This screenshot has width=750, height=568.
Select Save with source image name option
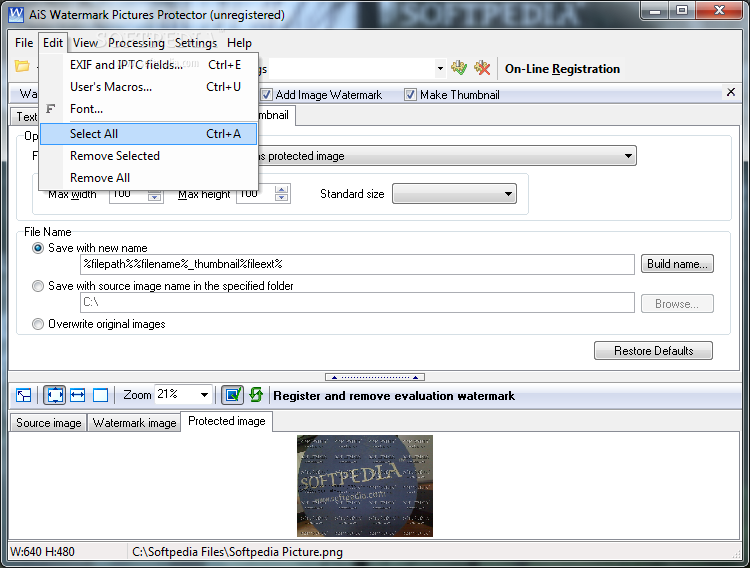click(x=38, y=286)
